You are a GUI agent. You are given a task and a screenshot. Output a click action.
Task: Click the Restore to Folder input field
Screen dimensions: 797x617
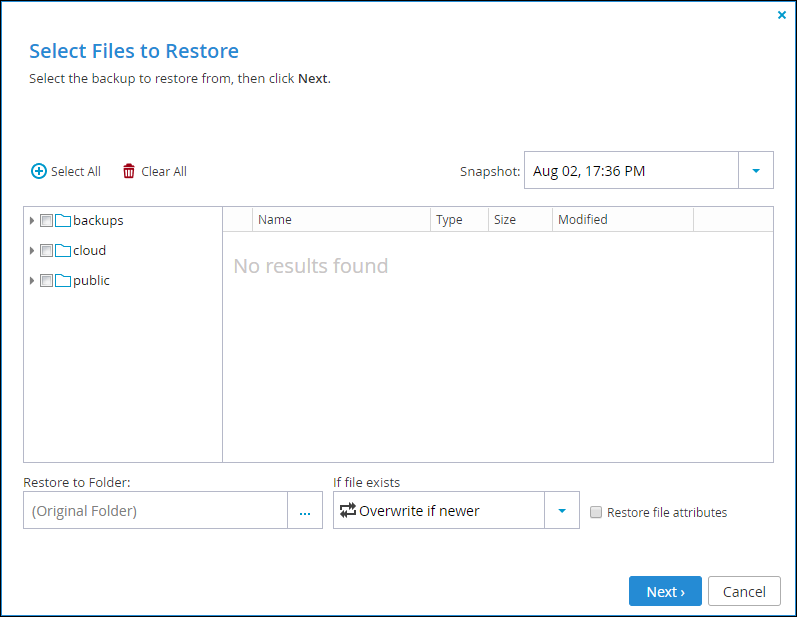coord(156,510)
